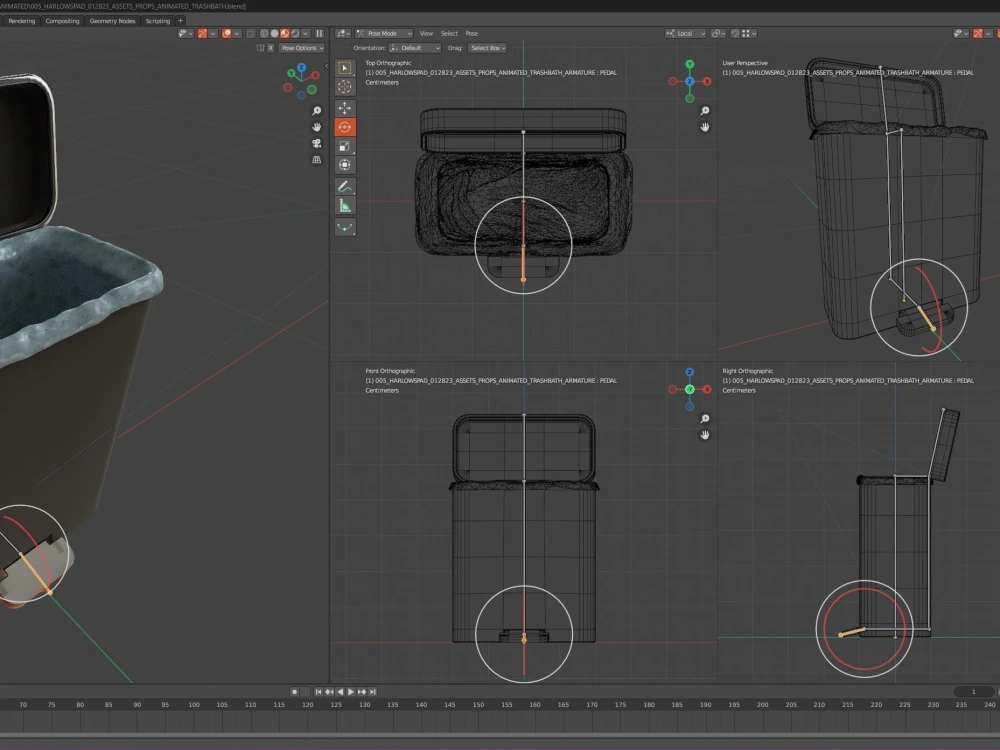Select the Annotate tool
The width and height of the screenshot is (1000, 750).
point(345,187)
